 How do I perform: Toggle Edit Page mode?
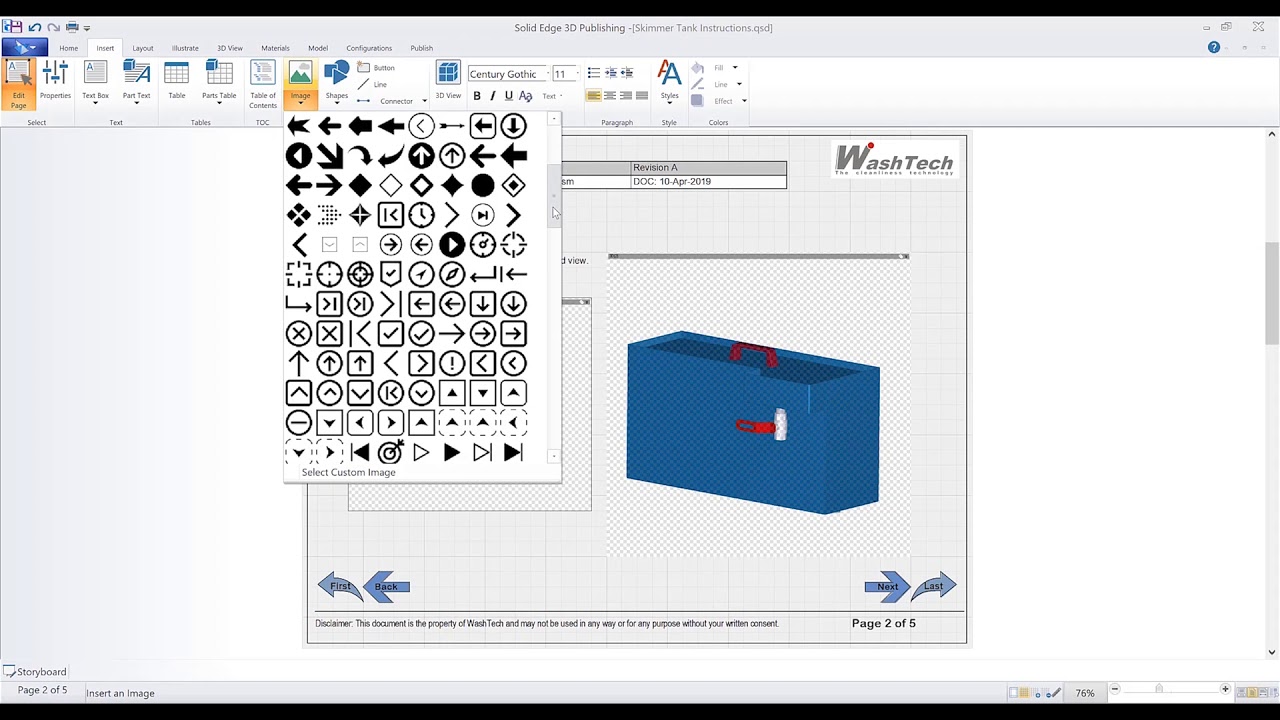pyautogui.click(x=18, y=85)
